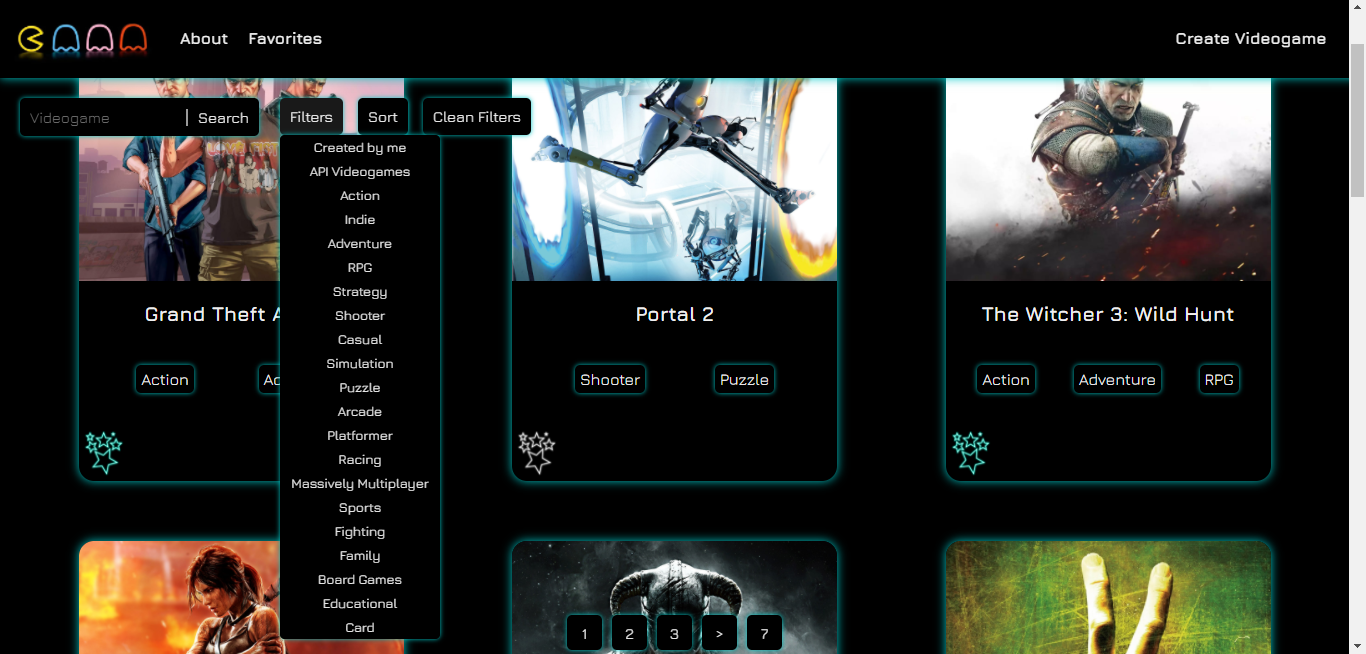
Task: Open the green Left 4 Dead thumbnail
Action: pyautogui.click(x=1108, y=598)
